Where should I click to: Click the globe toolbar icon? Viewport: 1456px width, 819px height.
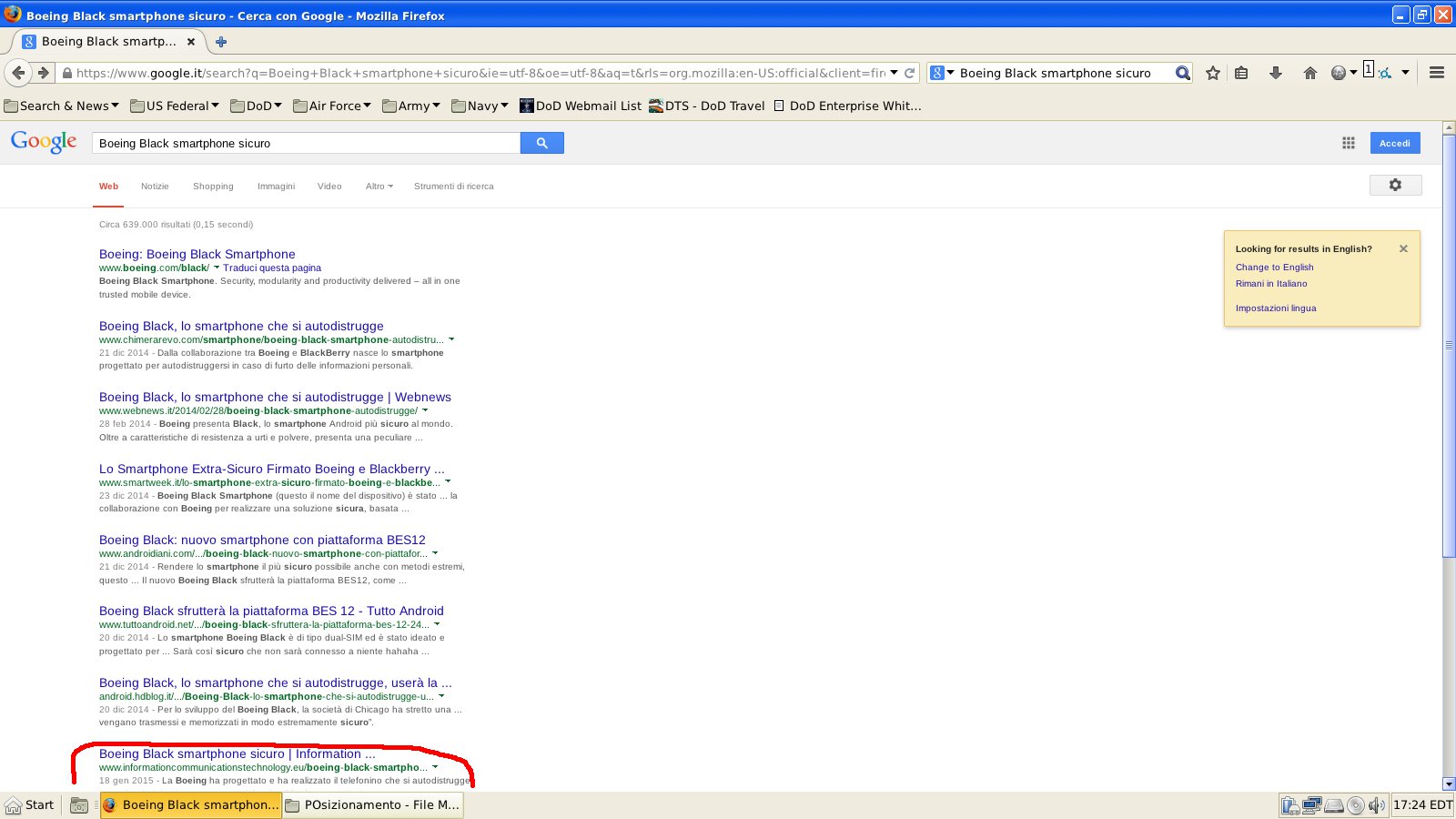tap(1338, 73)
